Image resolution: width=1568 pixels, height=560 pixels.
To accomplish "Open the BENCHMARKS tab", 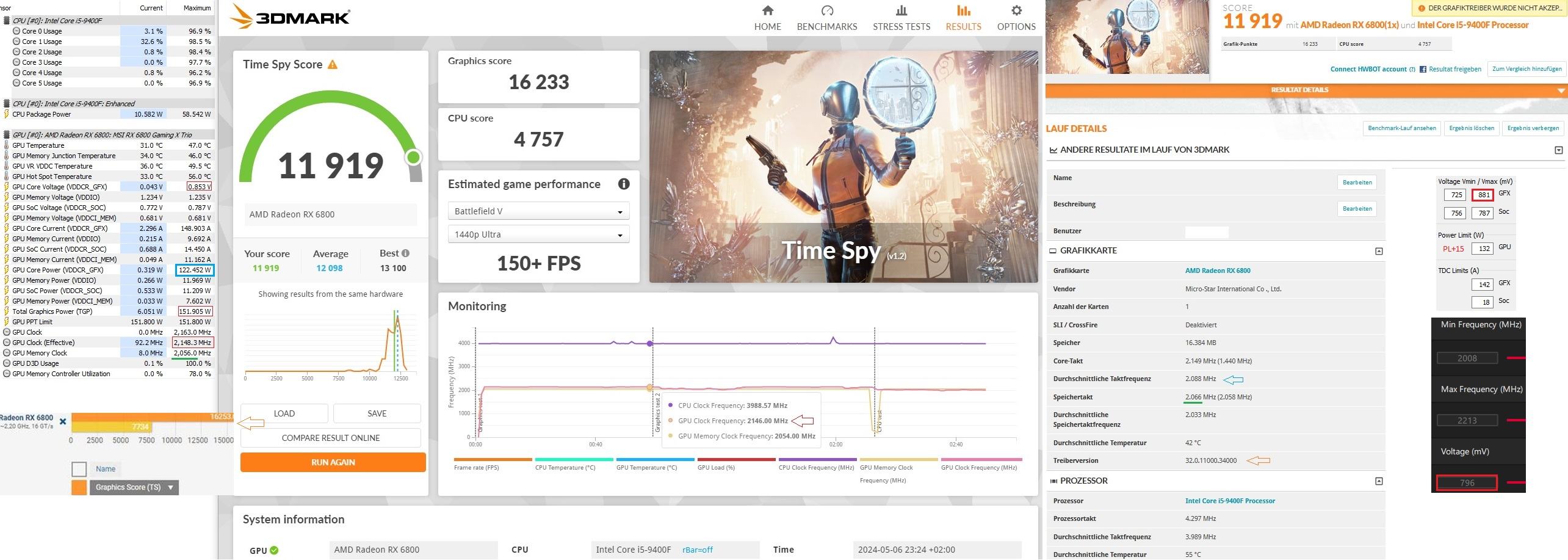I will (x=827, y=18).
